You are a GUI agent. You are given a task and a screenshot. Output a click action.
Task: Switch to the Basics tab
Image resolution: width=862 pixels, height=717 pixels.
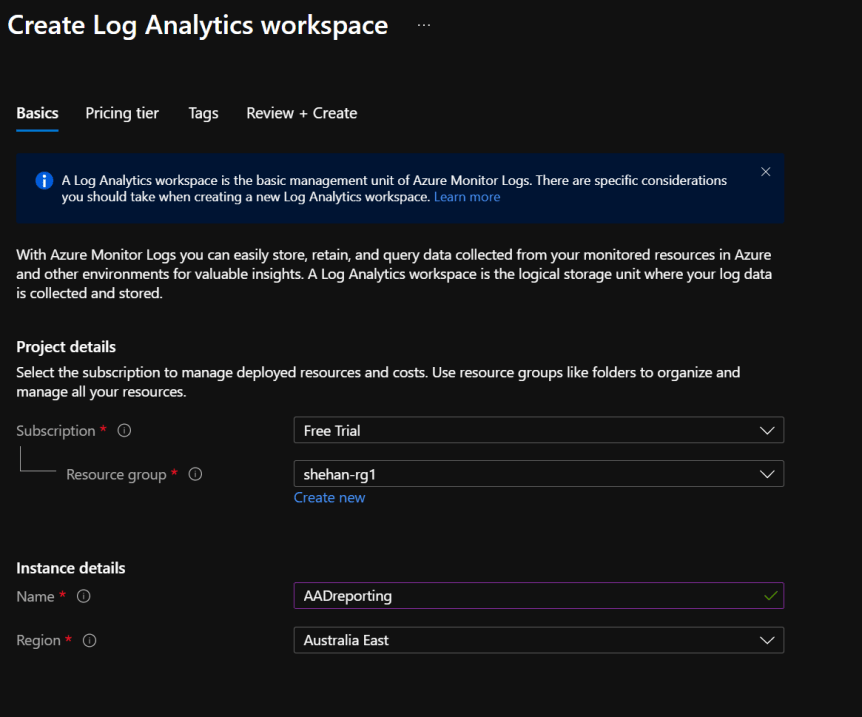[37, 113]
